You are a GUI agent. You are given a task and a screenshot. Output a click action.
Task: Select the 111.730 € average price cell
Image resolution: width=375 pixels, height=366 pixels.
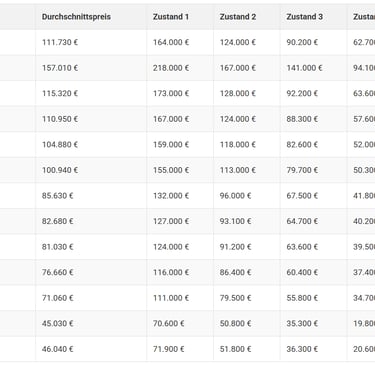pyautogui.click(x=60, y=42)
